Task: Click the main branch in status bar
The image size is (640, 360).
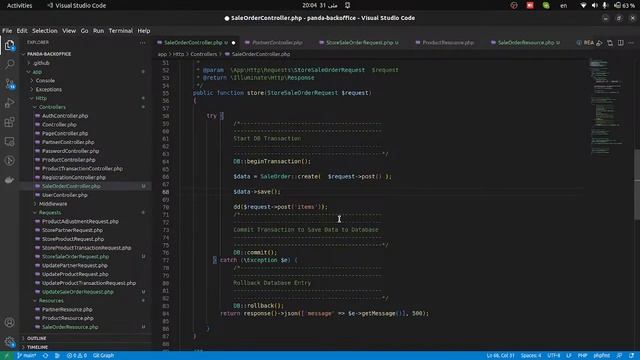Action: [27, 356]
